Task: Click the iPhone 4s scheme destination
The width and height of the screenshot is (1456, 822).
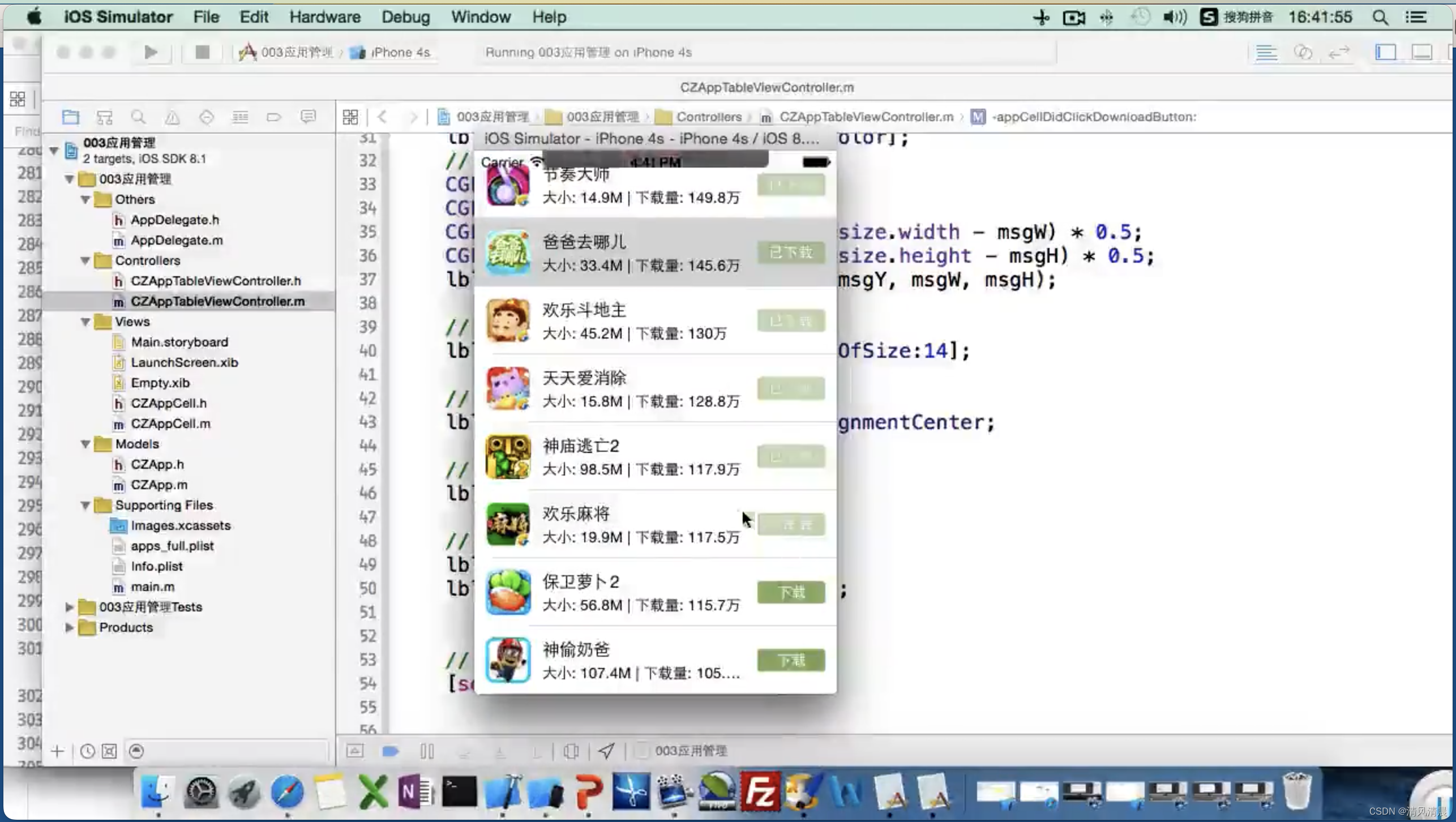Action: click(x=391, y=53)
